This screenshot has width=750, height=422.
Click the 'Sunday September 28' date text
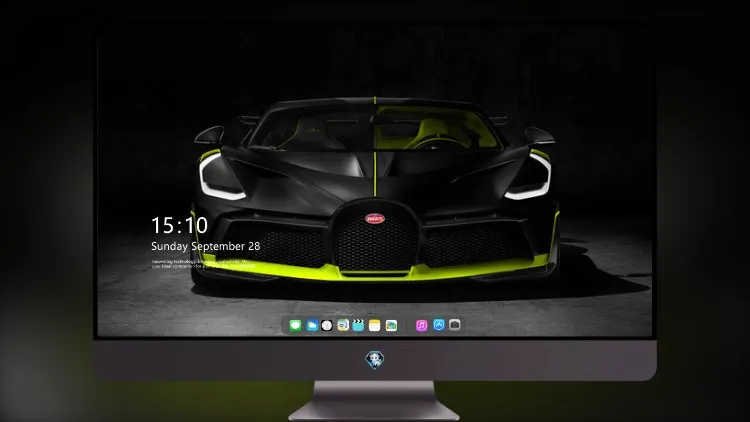click(x=206, y=246)
